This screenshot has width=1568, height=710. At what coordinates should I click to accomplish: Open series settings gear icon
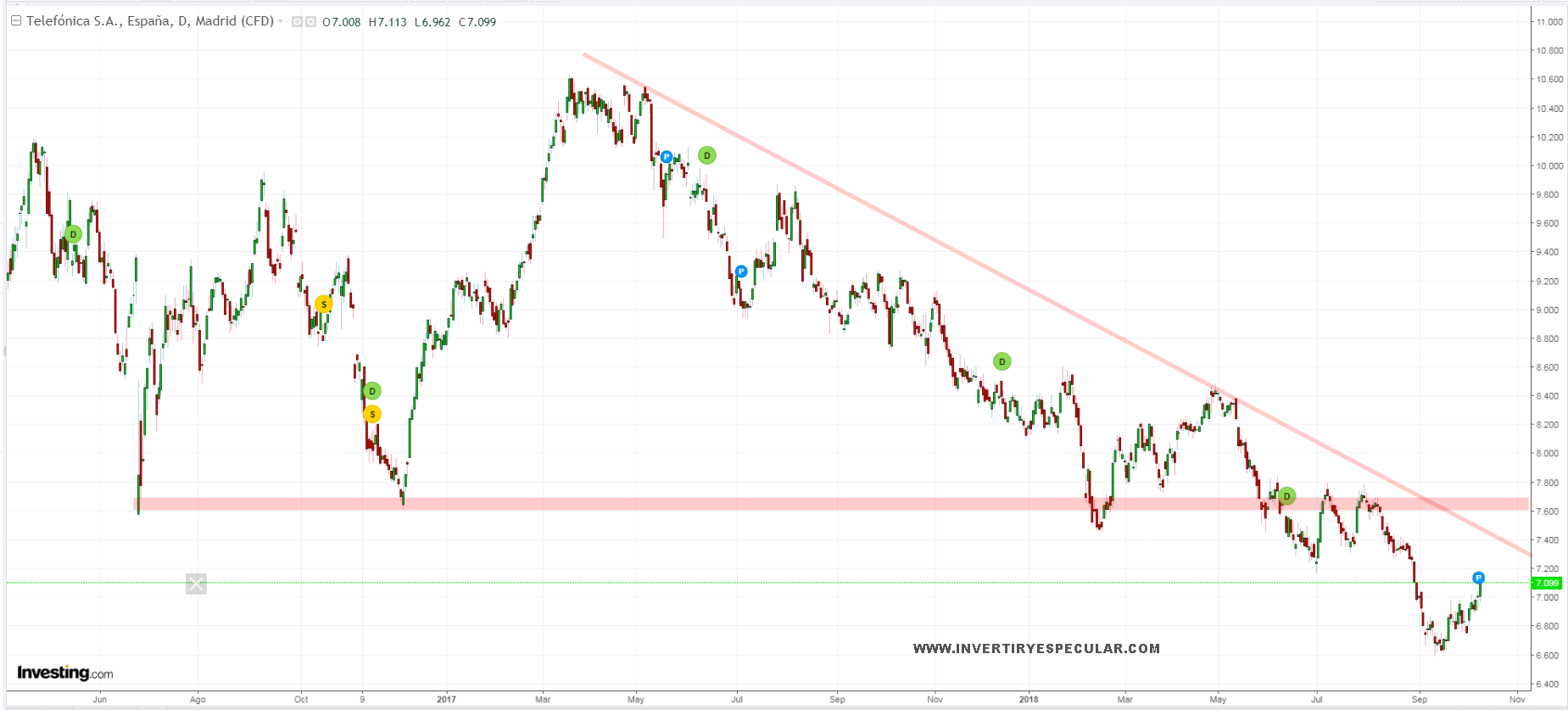310,22
